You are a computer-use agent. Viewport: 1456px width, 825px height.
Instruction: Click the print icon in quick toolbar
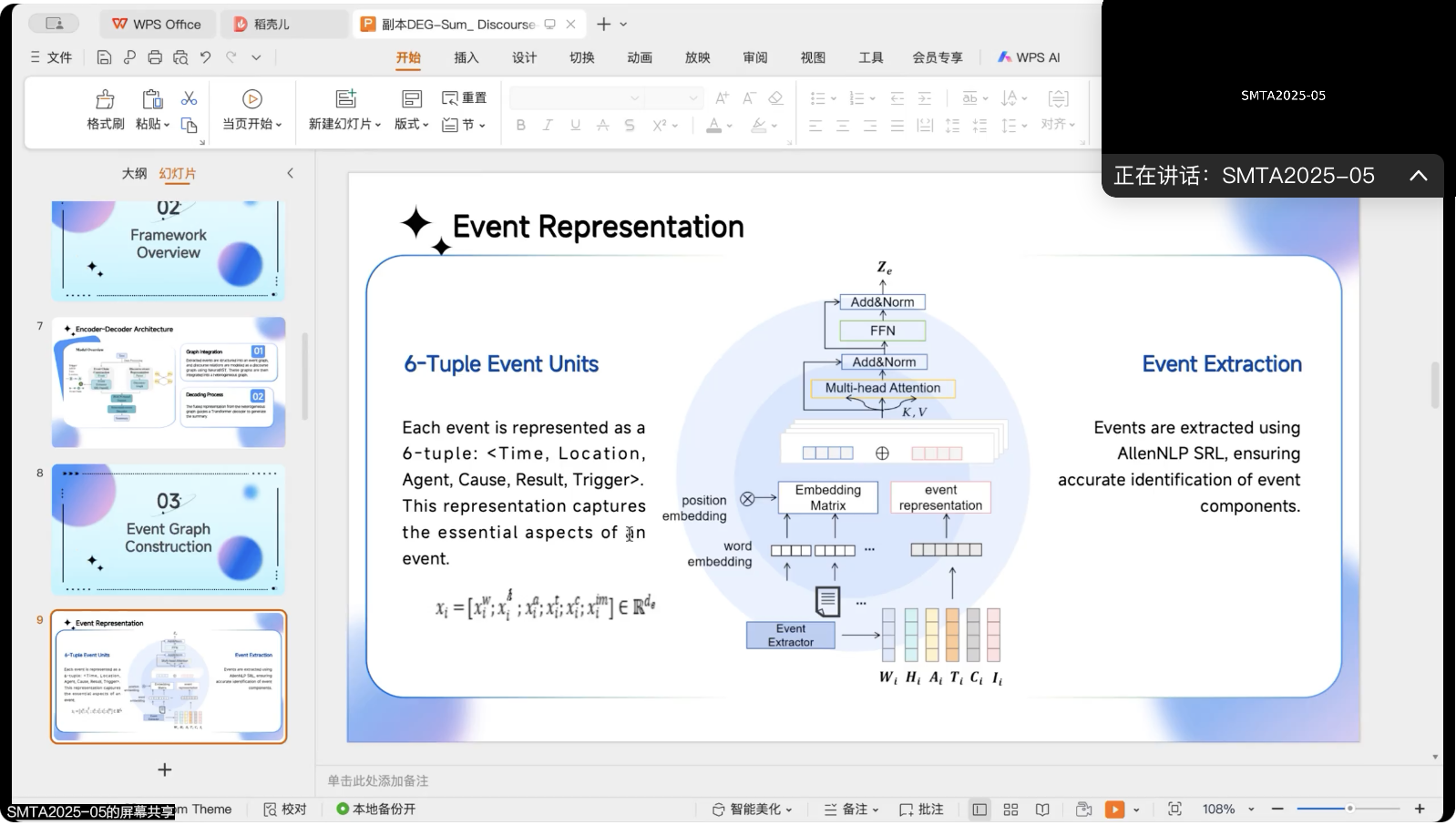coord(155,57)
